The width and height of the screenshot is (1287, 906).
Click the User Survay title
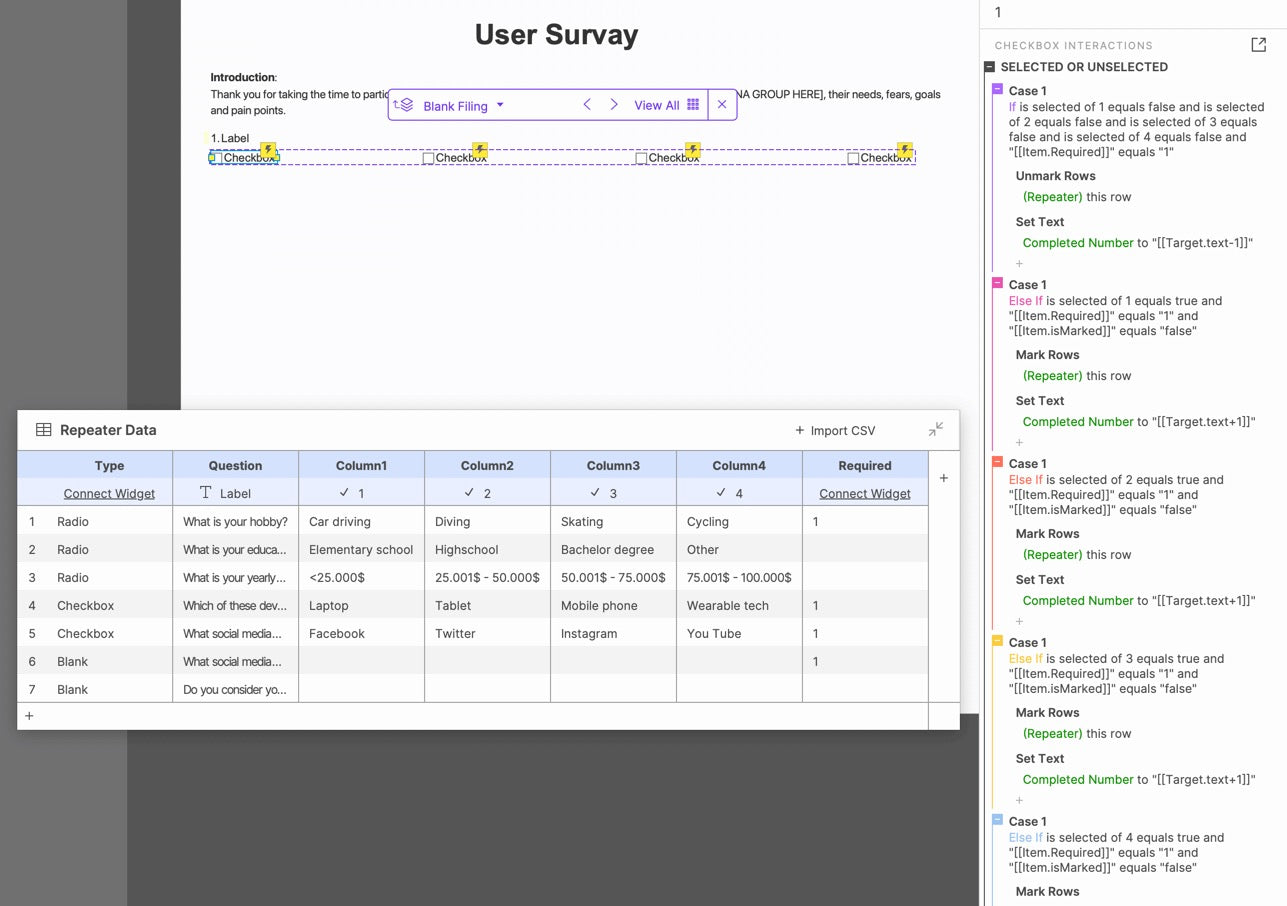556,34
